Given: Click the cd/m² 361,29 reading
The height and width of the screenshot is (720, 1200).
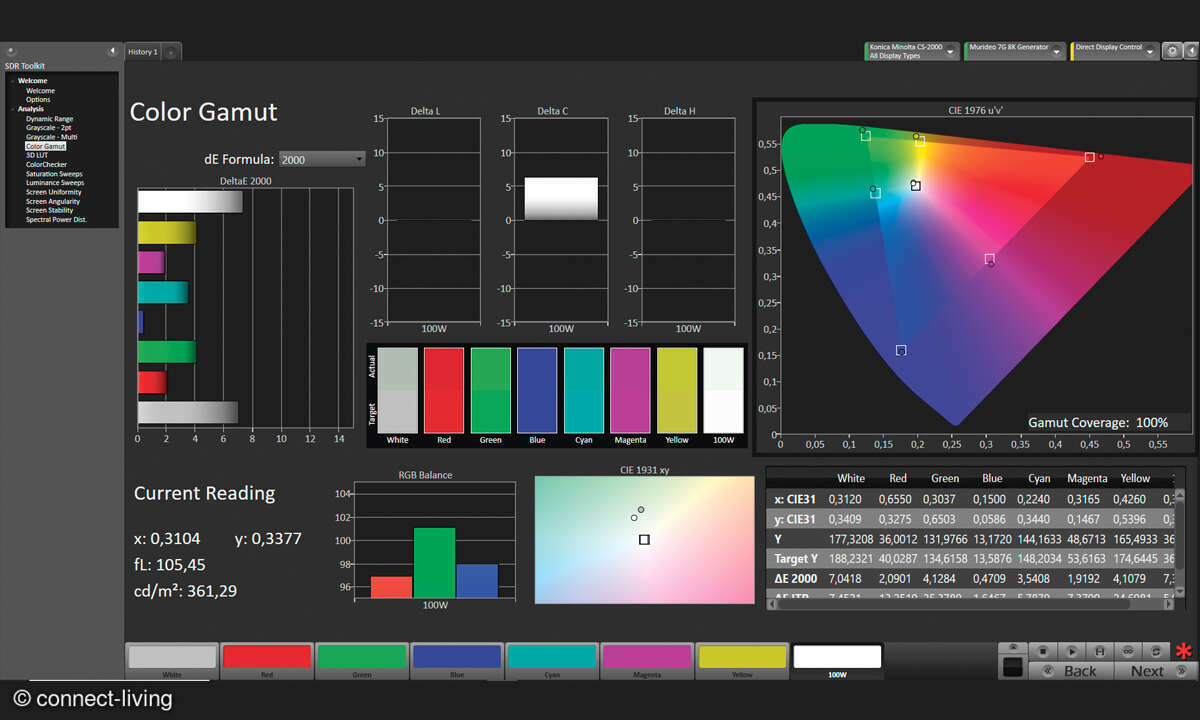Looking at the screenshot, I should pos(186,591).
